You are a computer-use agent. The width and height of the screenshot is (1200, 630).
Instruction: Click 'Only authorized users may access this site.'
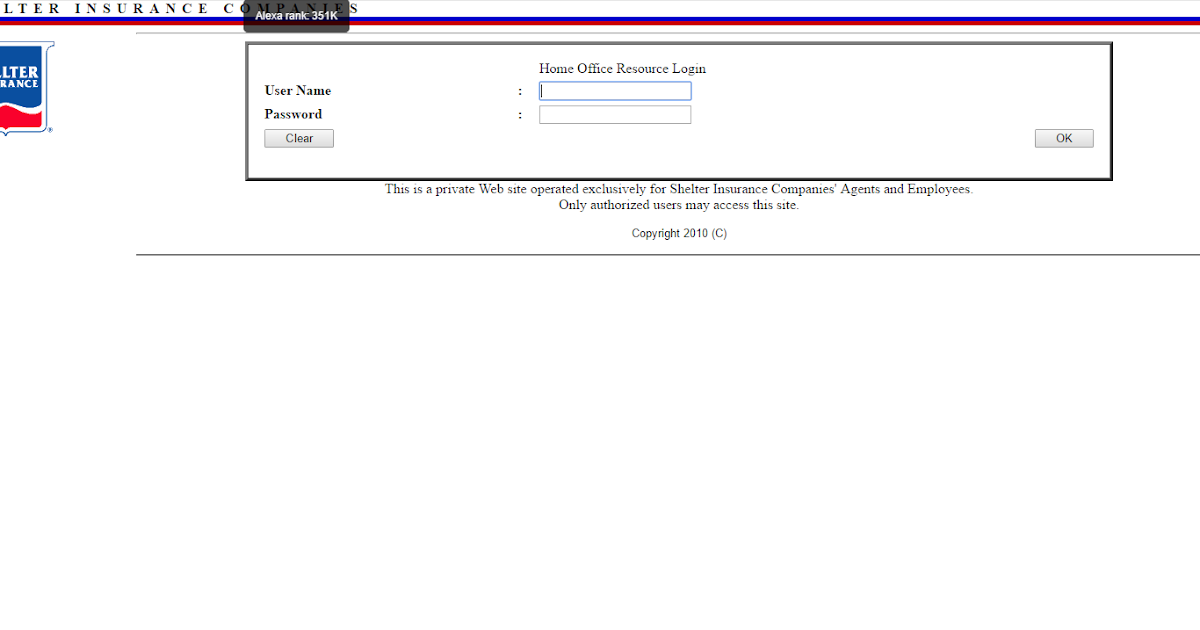pyautogui.click(x=679, y=206)
